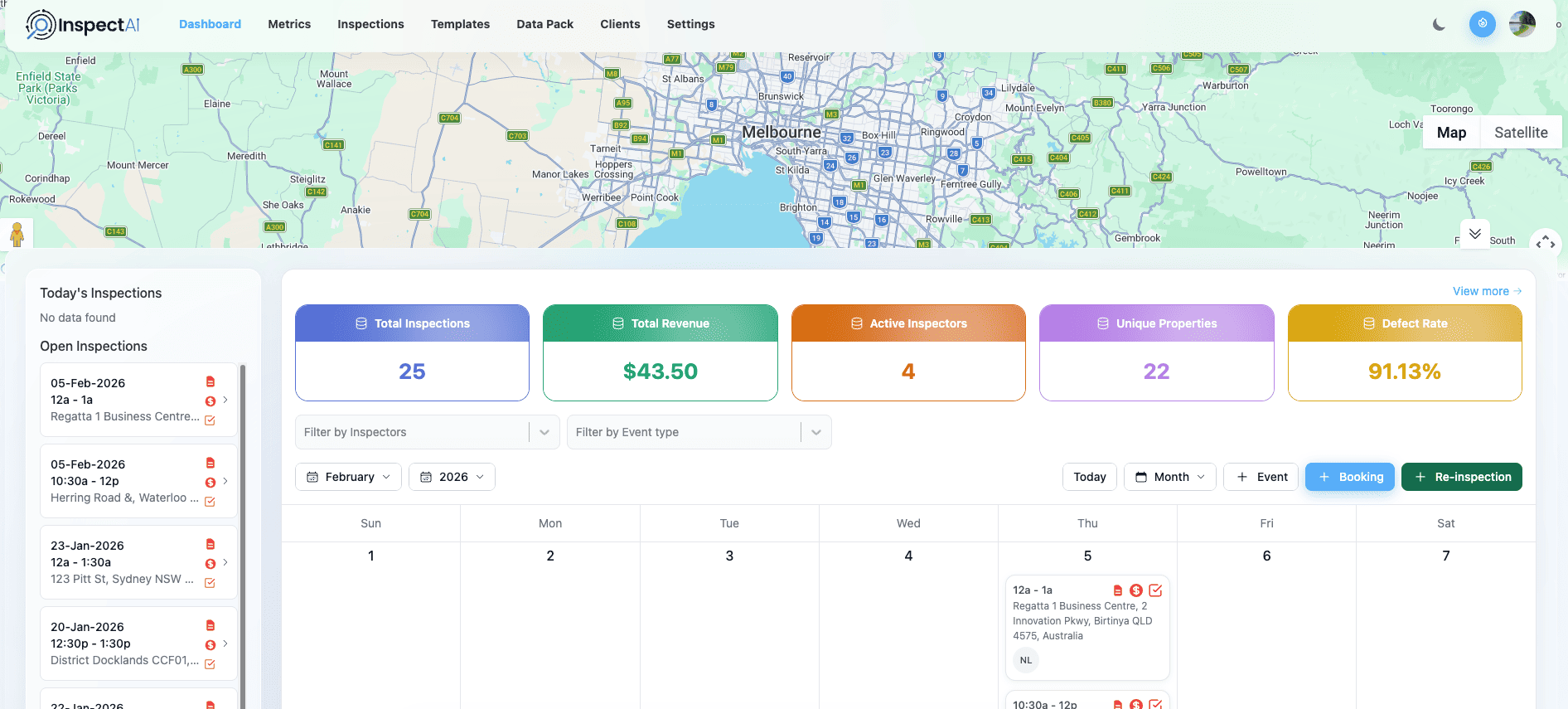Expand Regatta 1 Business Centre sidebar card arrow
The height and width of the screenshot is (709, 1568).
click(225, 400)
